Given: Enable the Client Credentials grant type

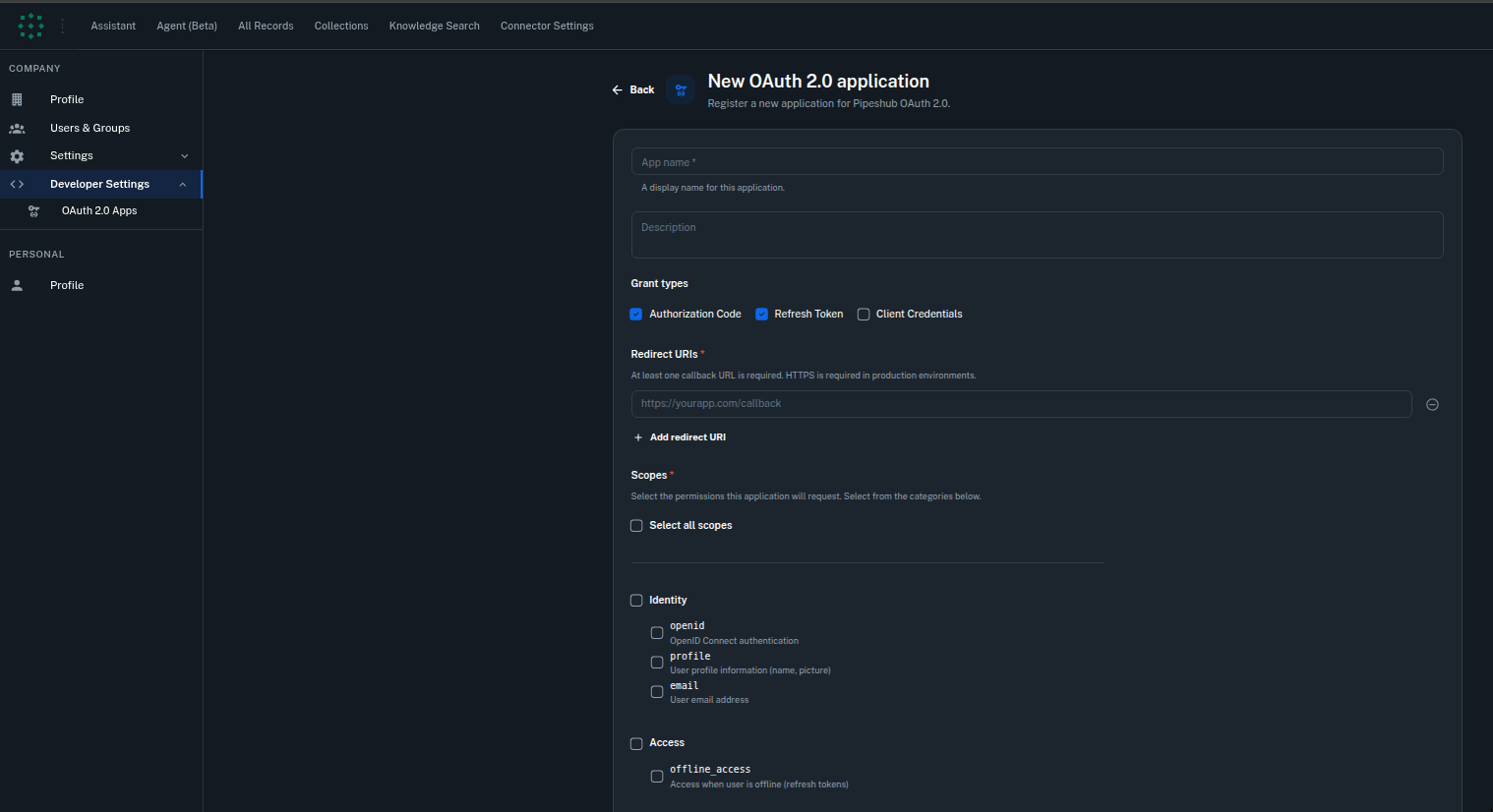Looking at the screenshot, I should (x=863, y=314).
